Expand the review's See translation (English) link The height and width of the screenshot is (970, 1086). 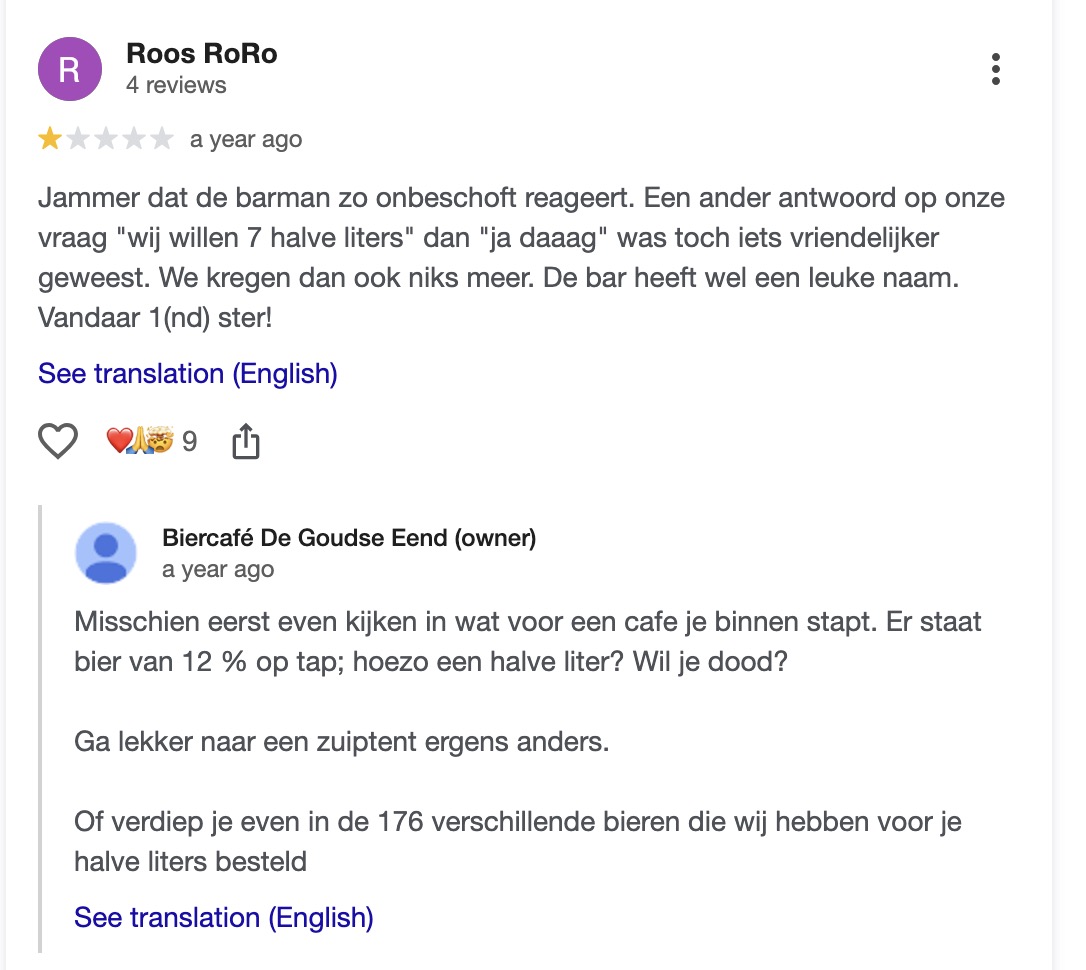(188, 374)
